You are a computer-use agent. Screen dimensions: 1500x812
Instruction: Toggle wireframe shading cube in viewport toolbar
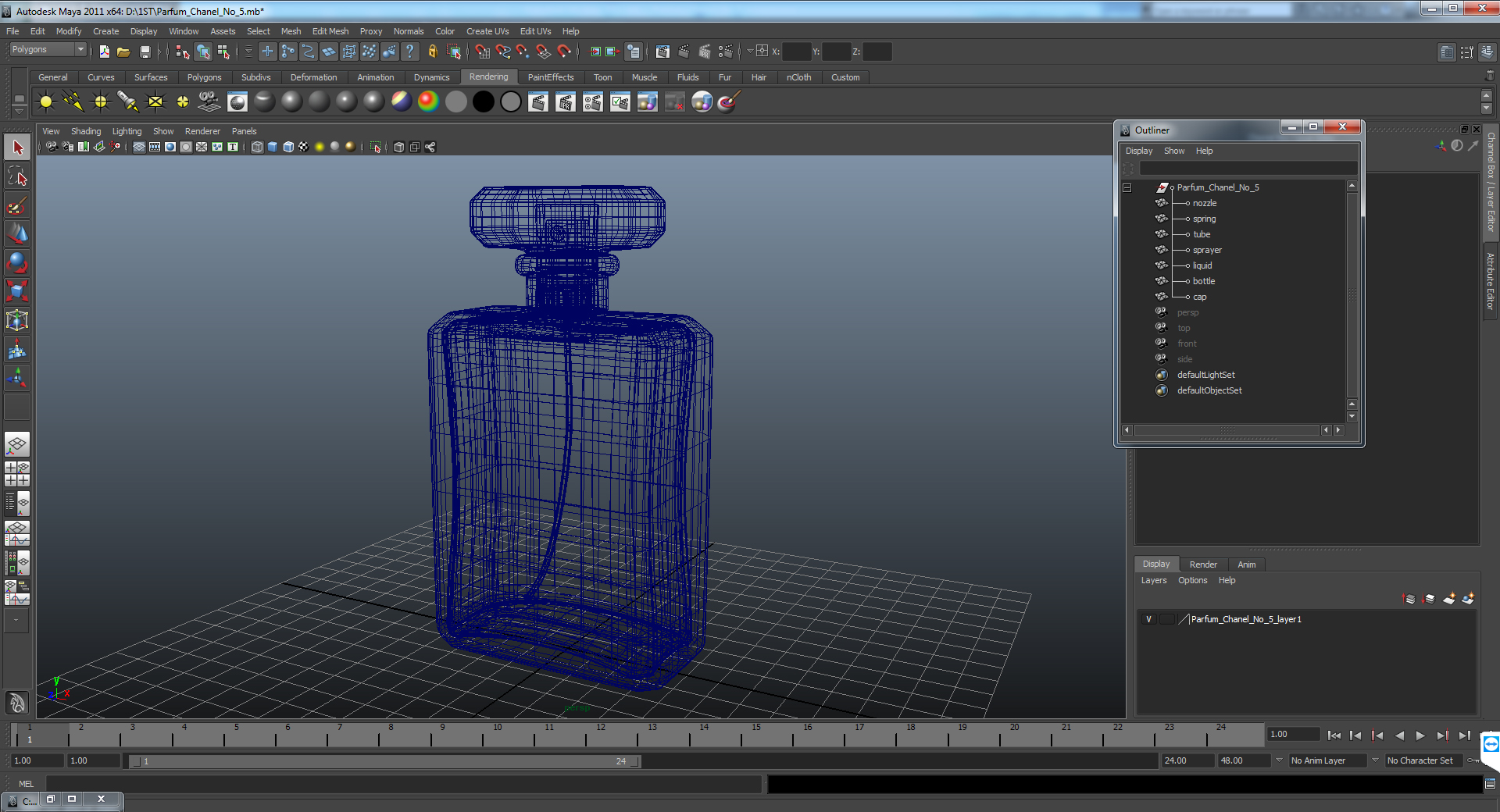(257, 147)
